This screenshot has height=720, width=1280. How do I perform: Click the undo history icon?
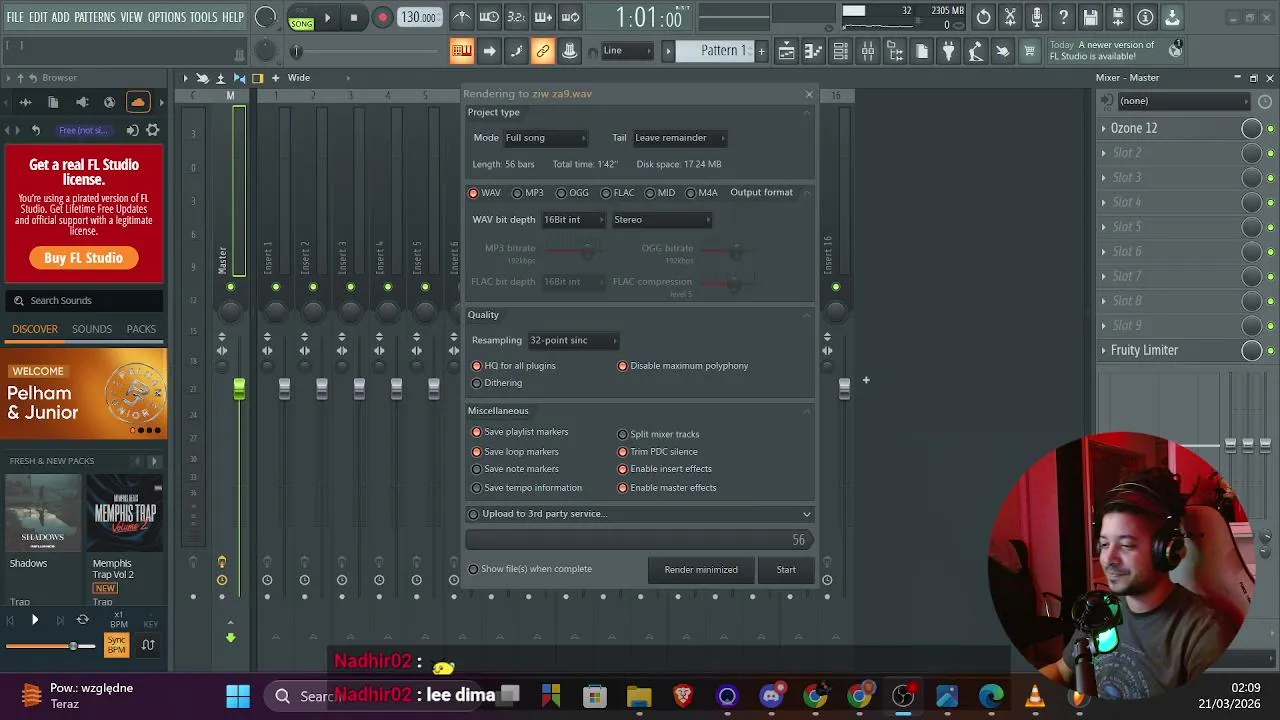click(x=984, y=17)
